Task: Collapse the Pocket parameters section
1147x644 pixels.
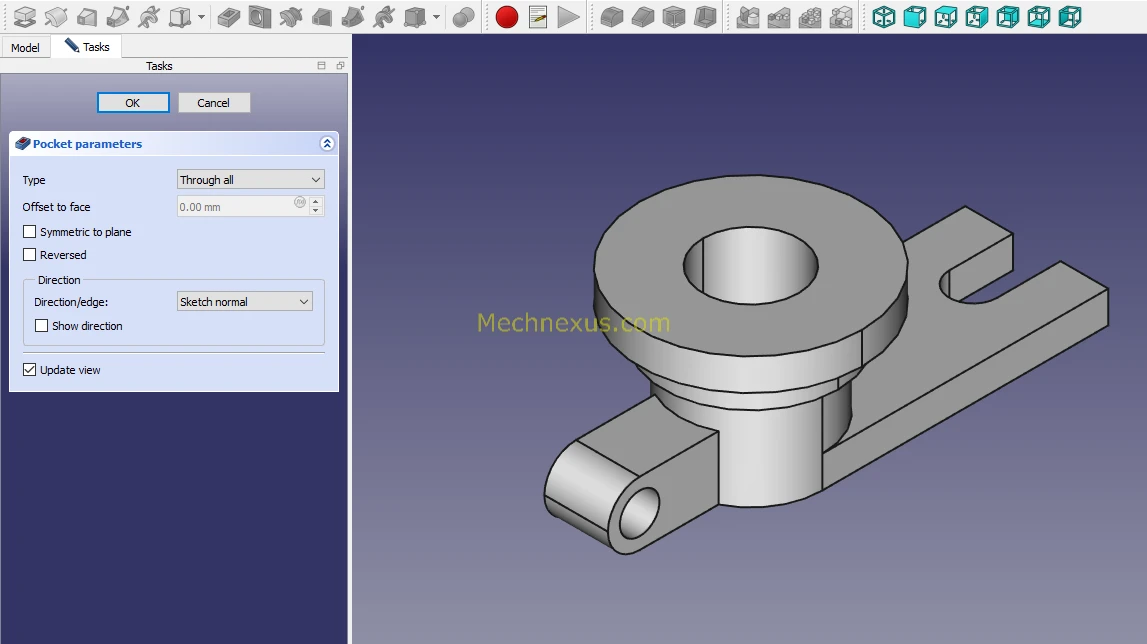Action: (x=327, y=144)
